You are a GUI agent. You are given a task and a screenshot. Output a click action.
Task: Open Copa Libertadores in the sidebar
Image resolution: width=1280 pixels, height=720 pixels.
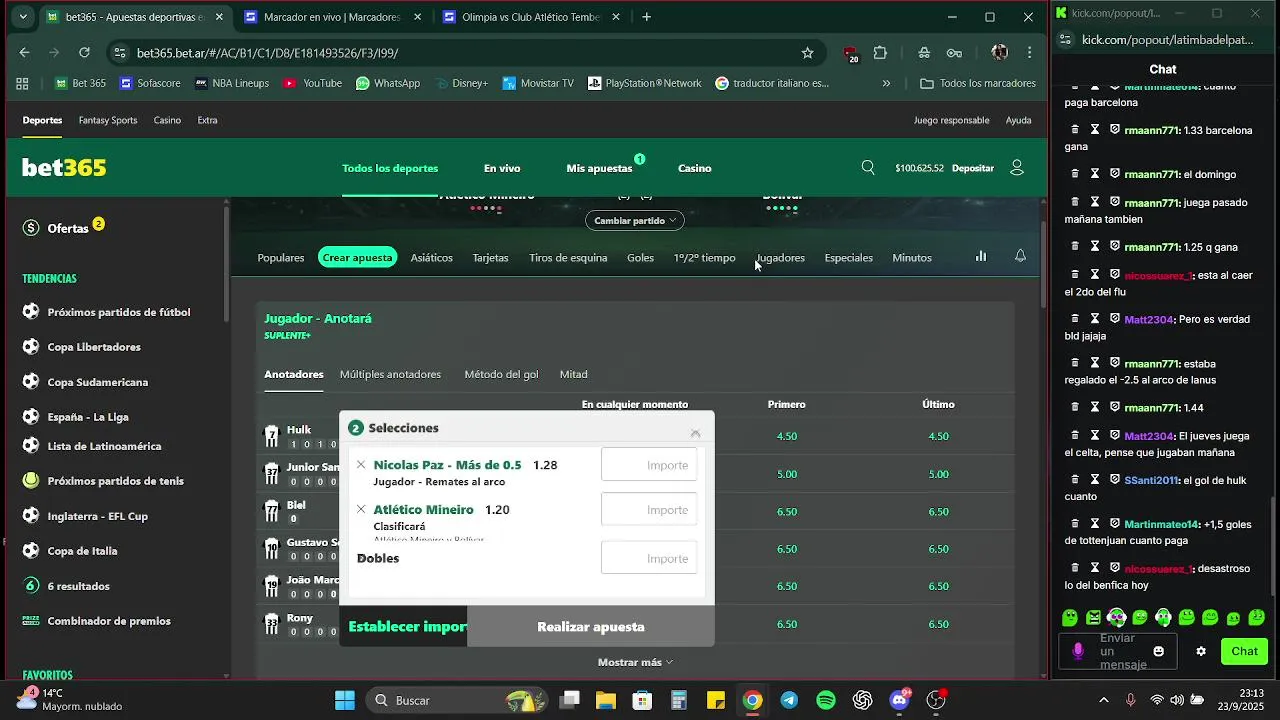tap(94, 347)
